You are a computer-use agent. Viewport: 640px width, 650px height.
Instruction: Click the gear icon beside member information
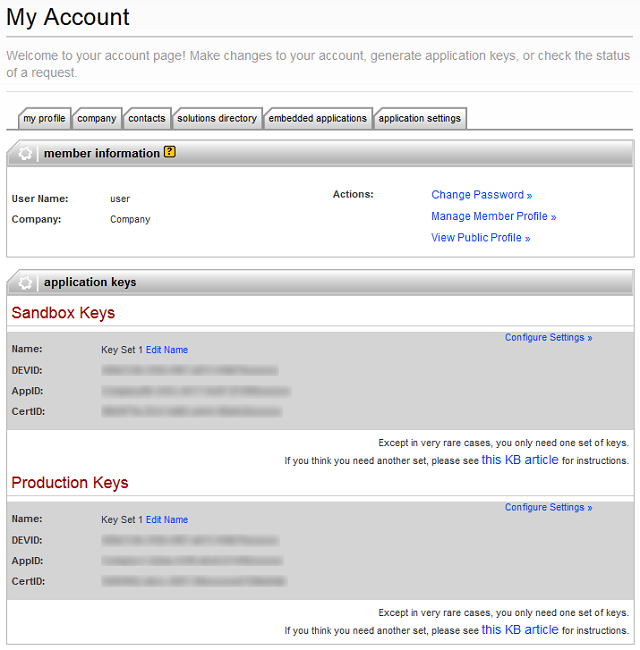[25, 153]
